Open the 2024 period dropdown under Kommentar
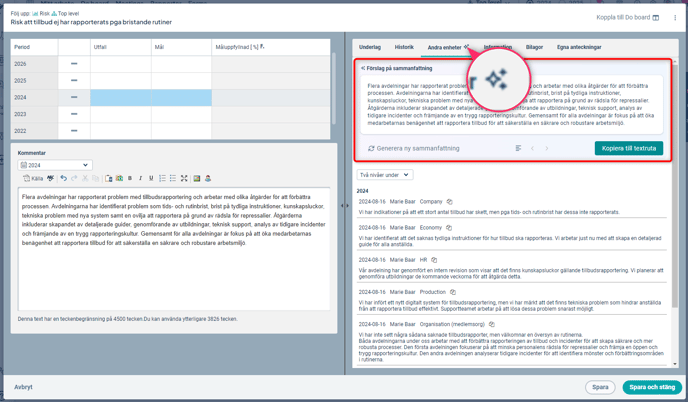The height and width of the screenshot is (402, 688). [x=54, y=165]
